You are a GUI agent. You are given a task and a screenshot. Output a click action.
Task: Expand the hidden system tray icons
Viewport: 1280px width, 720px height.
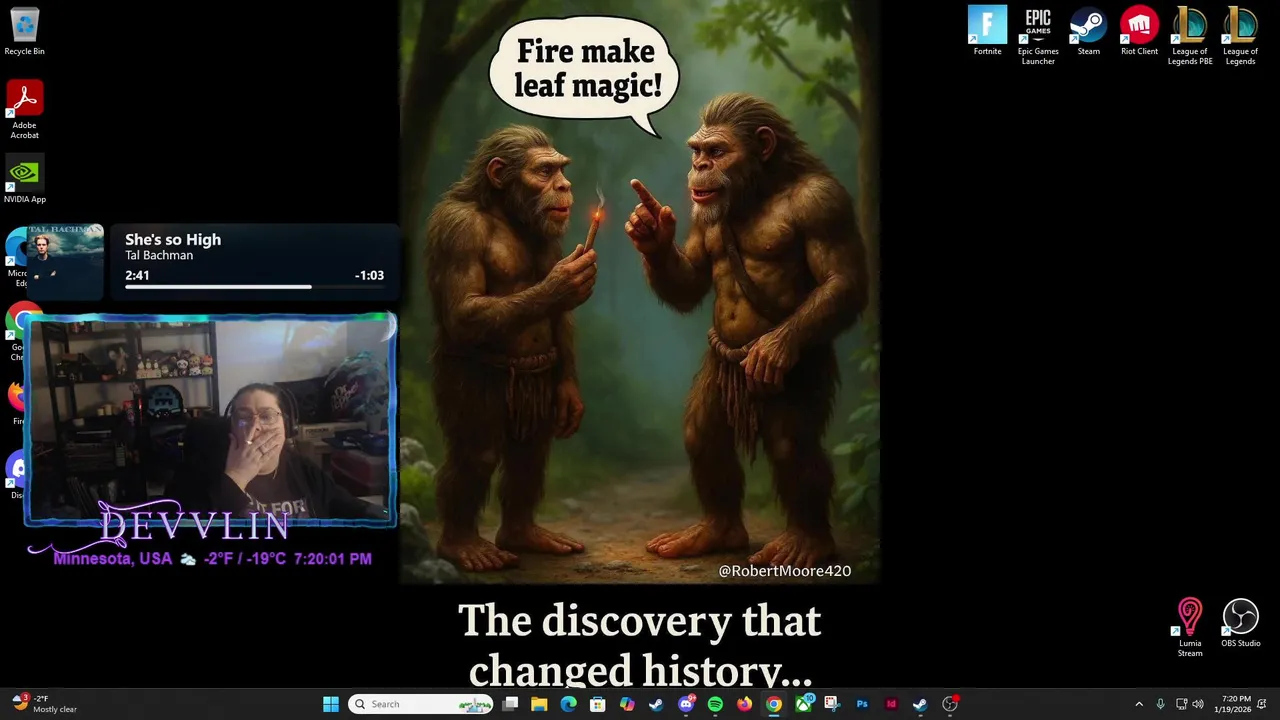tap(1138, 704)
